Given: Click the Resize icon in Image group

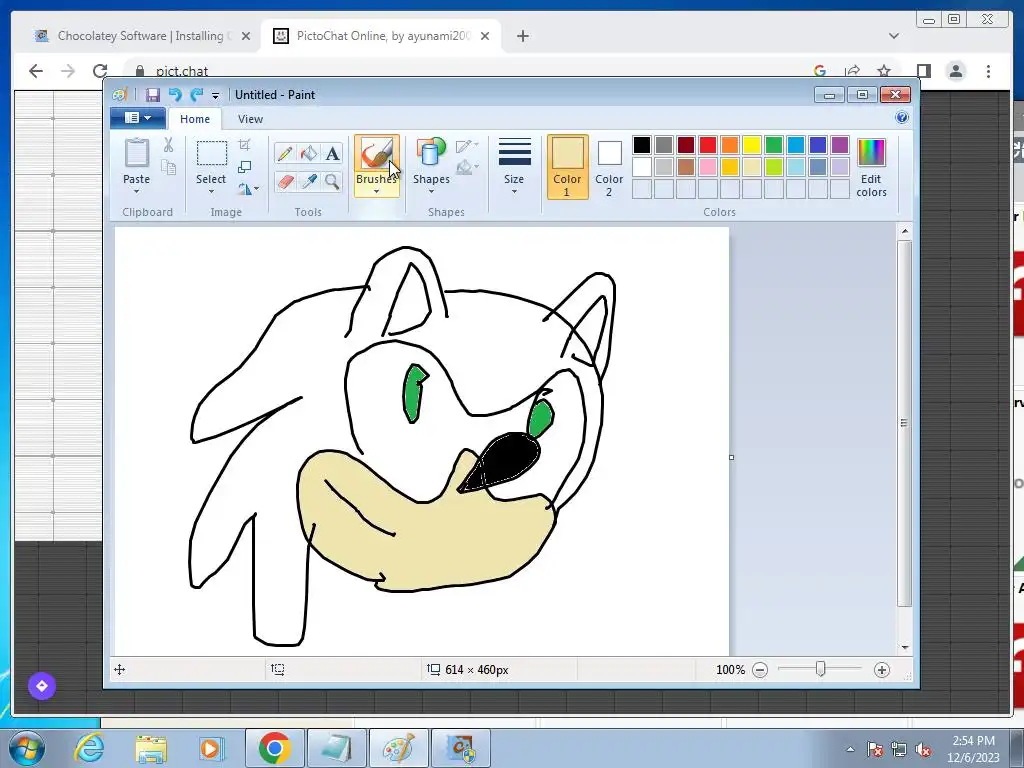Looking at the screenshot, I should [x=245, y=167].
